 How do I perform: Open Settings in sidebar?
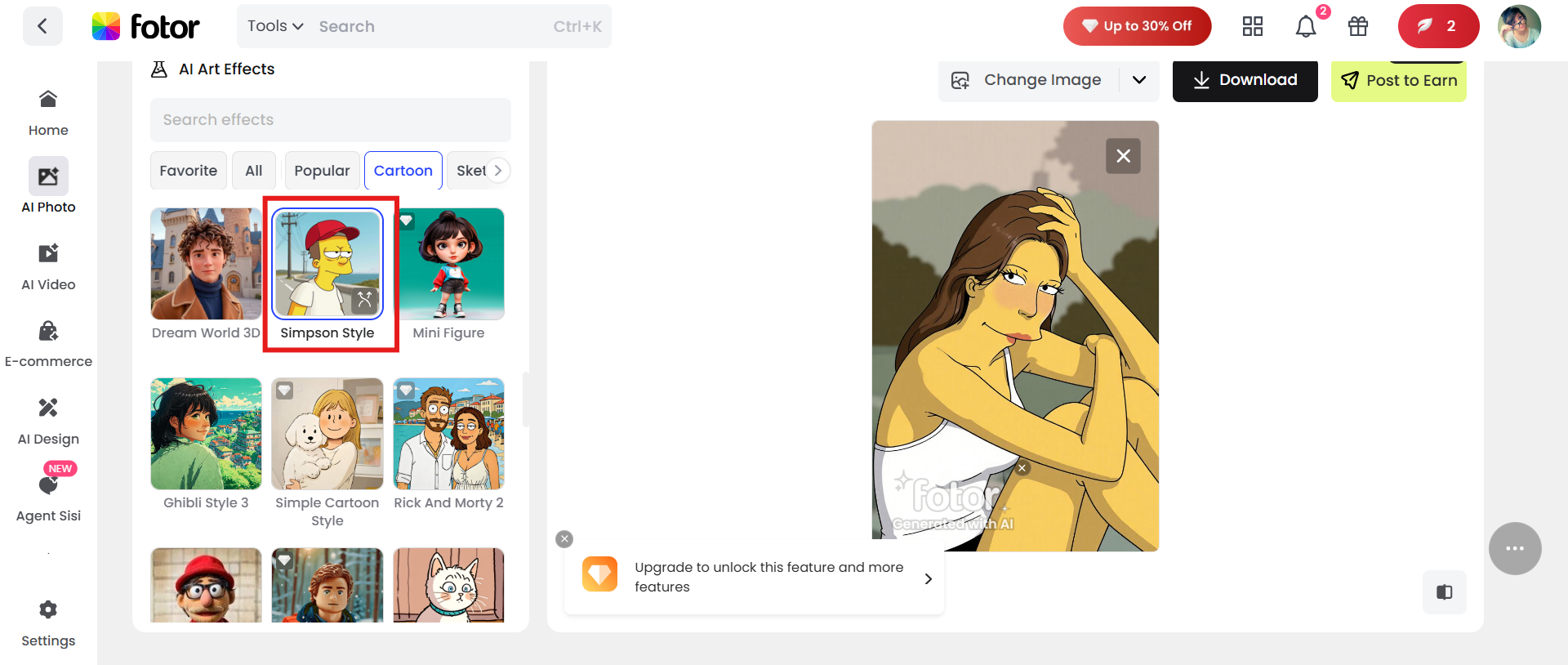[x=48, y=623]
